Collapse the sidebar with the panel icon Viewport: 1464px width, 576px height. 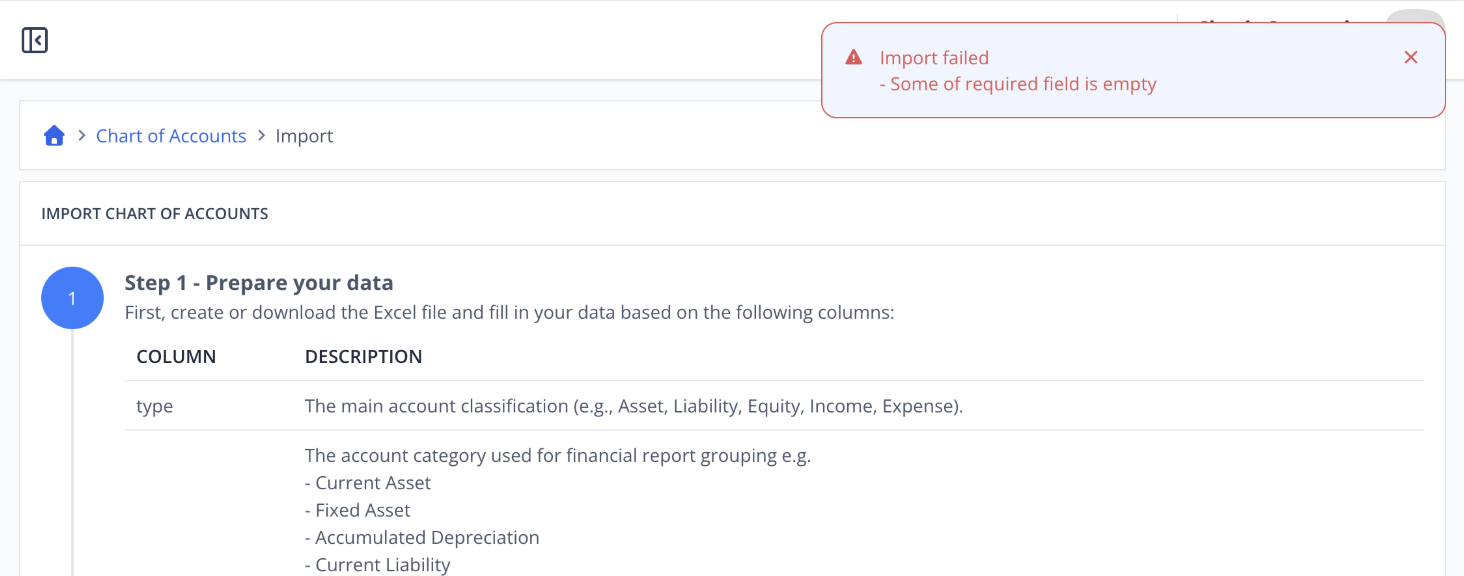click(35, 40)
